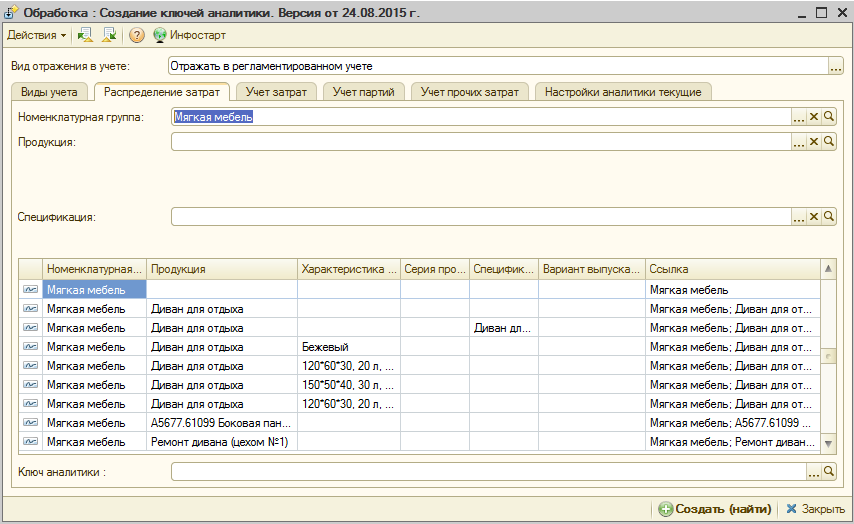Sort by the Номенклатурная column header

coord(94,269)
